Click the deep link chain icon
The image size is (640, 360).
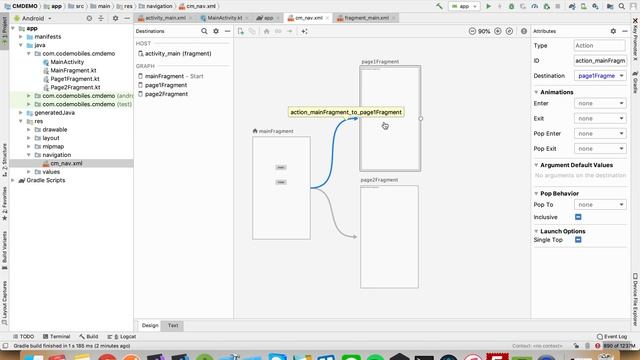point(278,31)
